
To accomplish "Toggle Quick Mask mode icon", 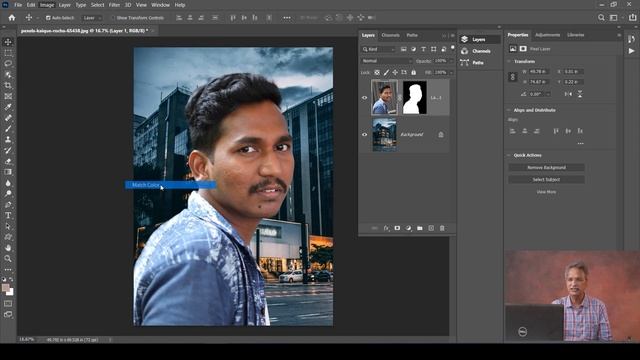I will 8,304.
